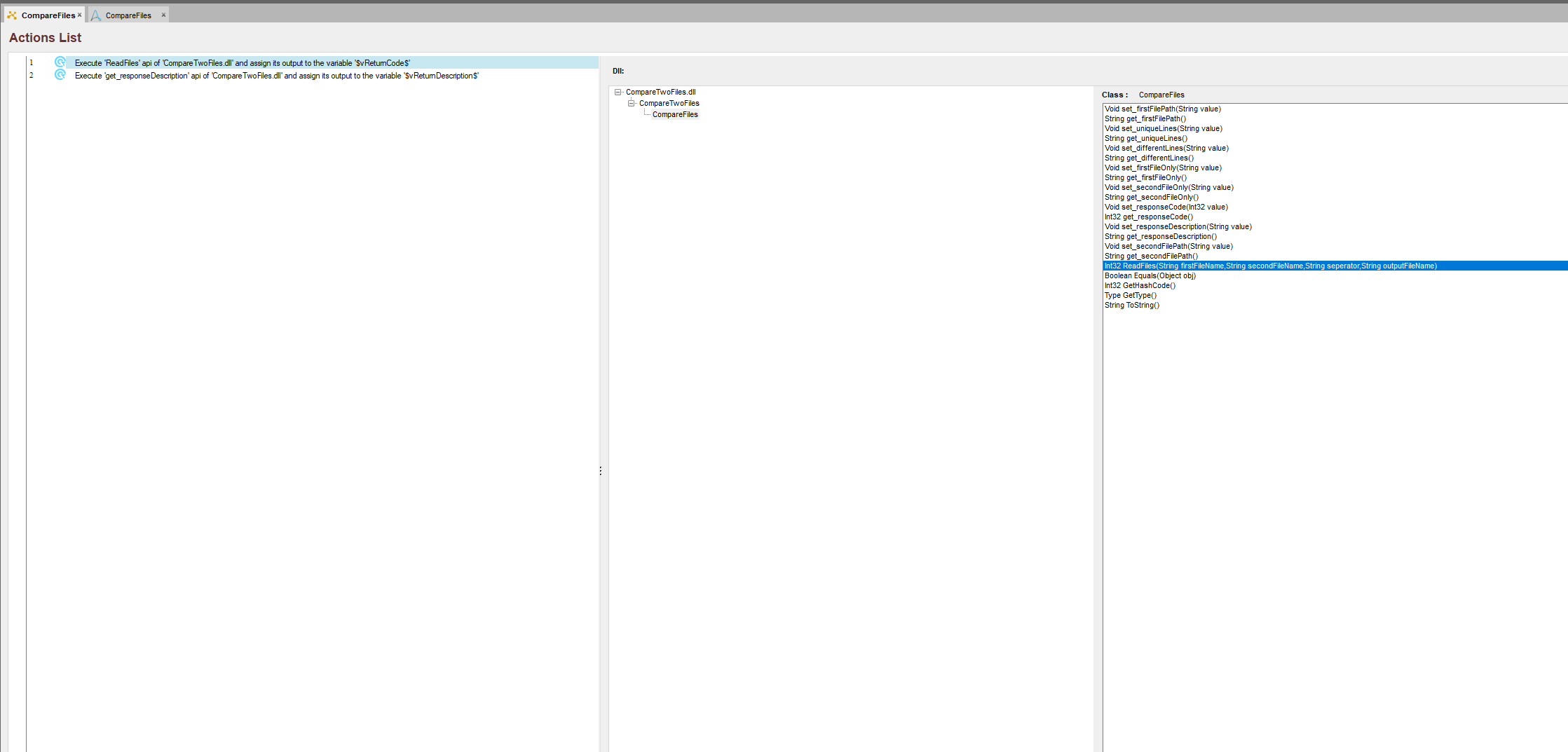Screen dimensions: 1568x752
Task: Select the CompareFiles class tree item
Action: (675, 114)
